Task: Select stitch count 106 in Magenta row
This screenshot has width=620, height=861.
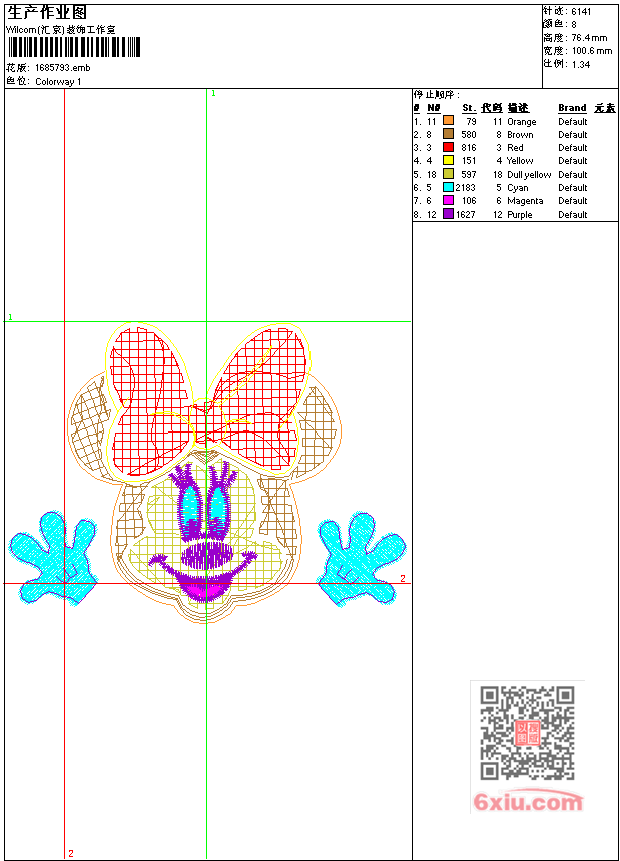Action: pos(468,201)
